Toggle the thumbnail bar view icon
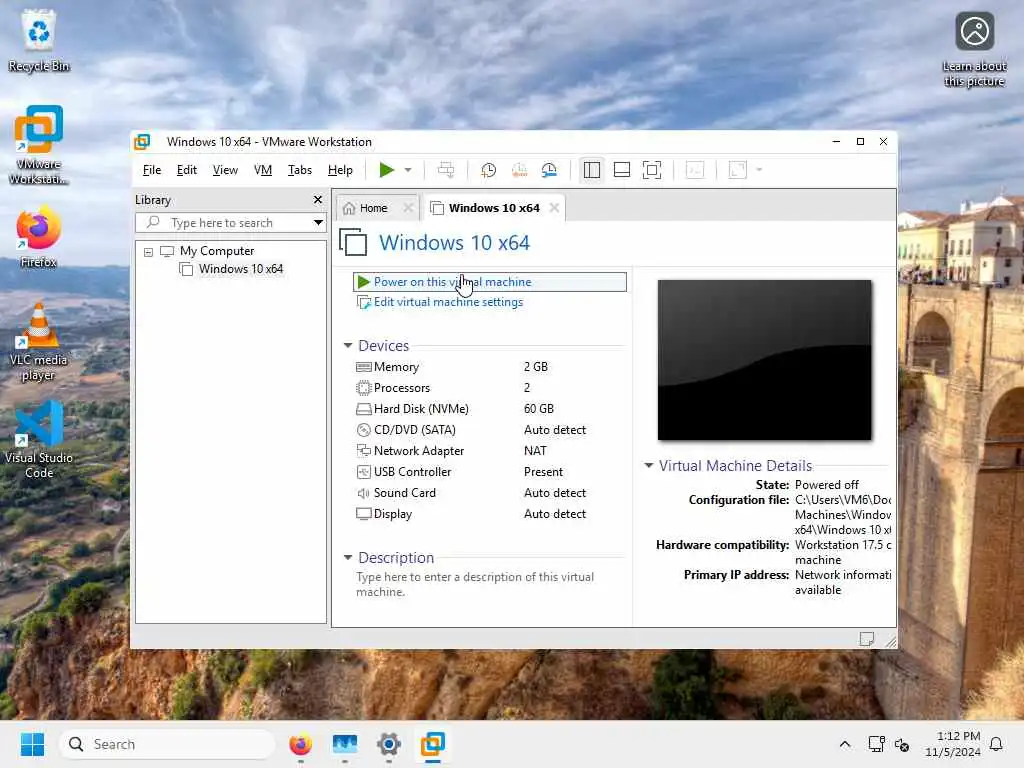 coord(622,170)
